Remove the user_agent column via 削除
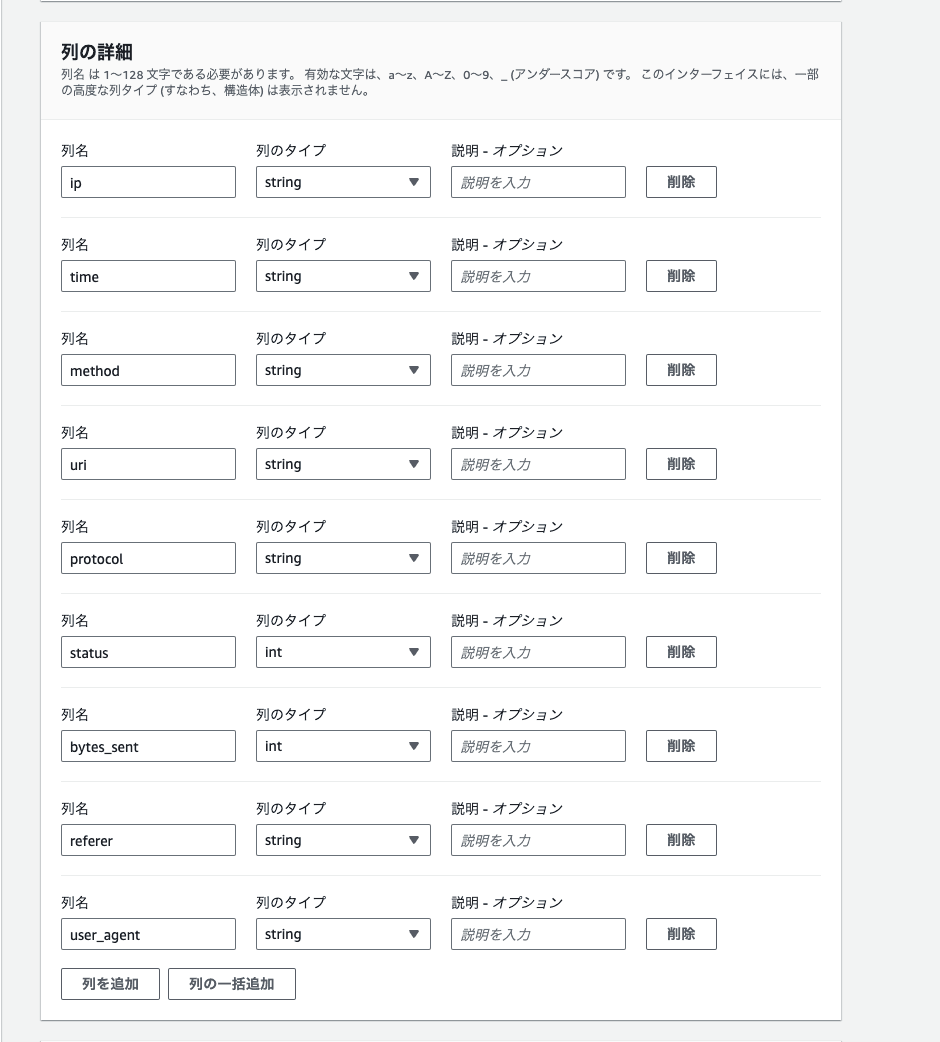The image size is (940, 1042). tap(681, 934)
